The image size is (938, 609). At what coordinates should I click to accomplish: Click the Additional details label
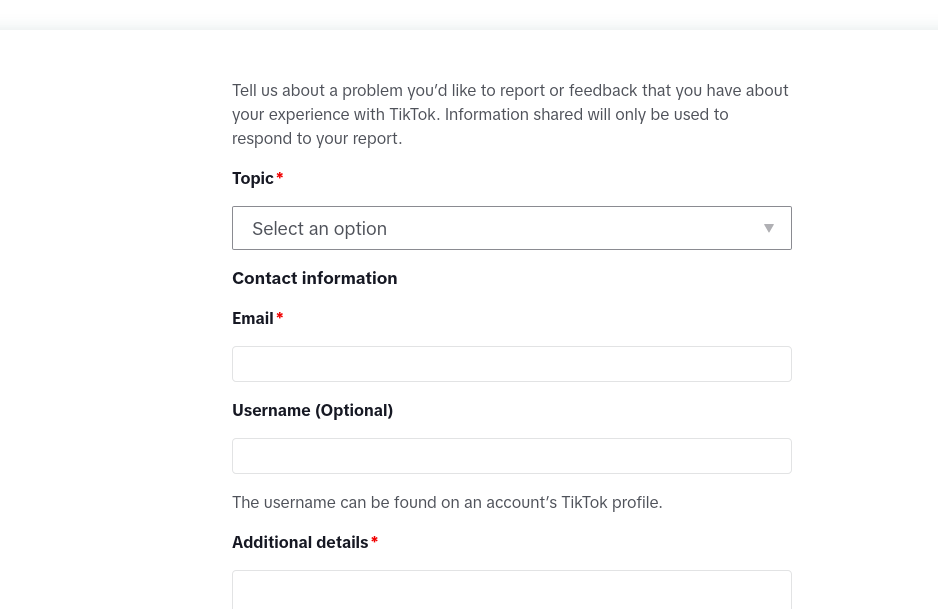pos(300,542)
